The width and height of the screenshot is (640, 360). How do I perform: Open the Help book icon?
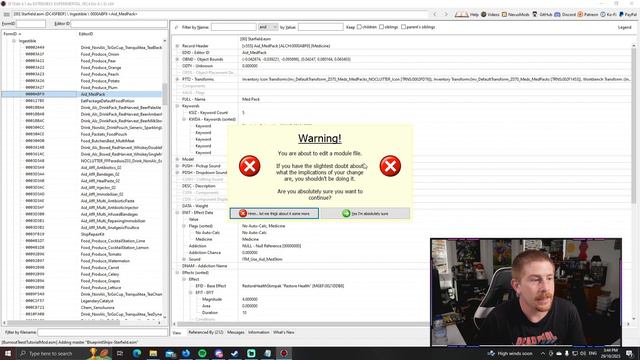(462, 14)
